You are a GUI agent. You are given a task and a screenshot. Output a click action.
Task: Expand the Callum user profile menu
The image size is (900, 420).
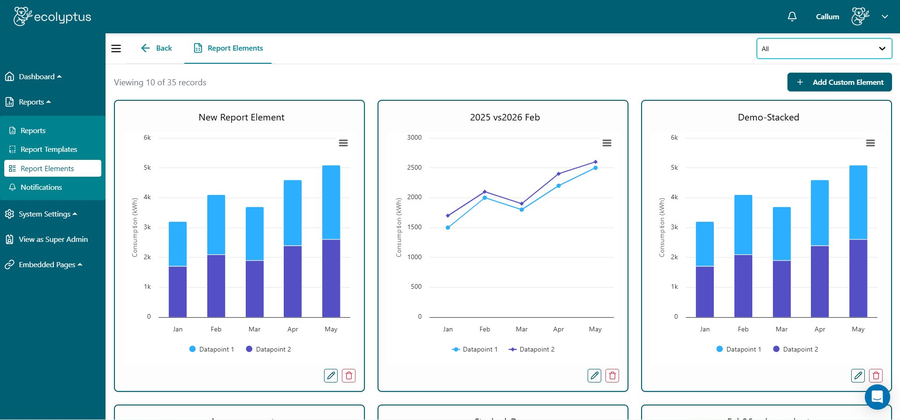(x=884, y=17)
